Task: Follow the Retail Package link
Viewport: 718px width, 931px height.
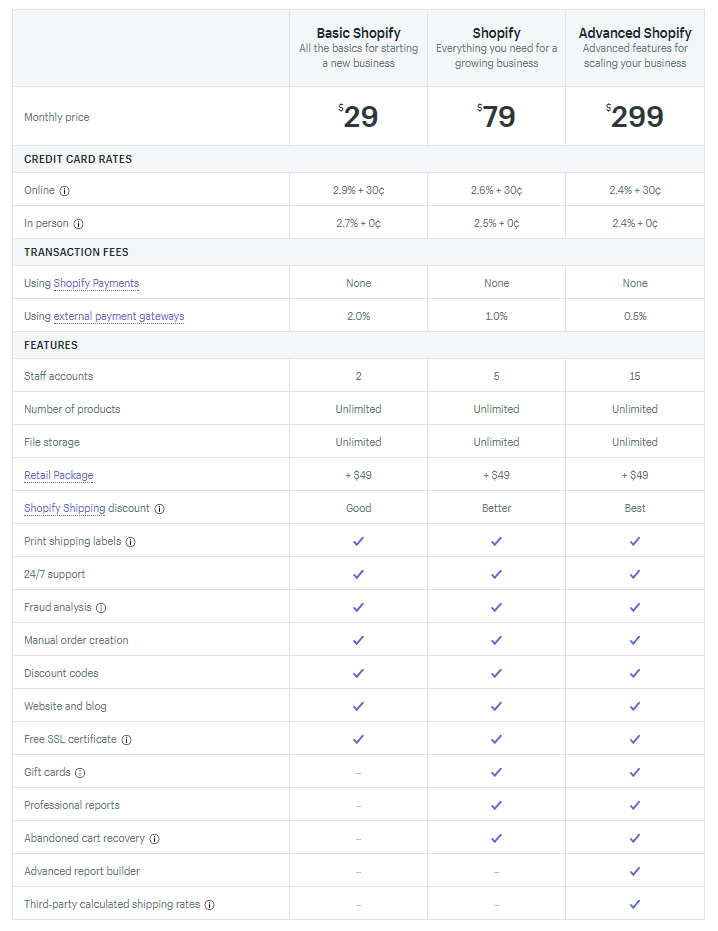Action: click(59, 475)
